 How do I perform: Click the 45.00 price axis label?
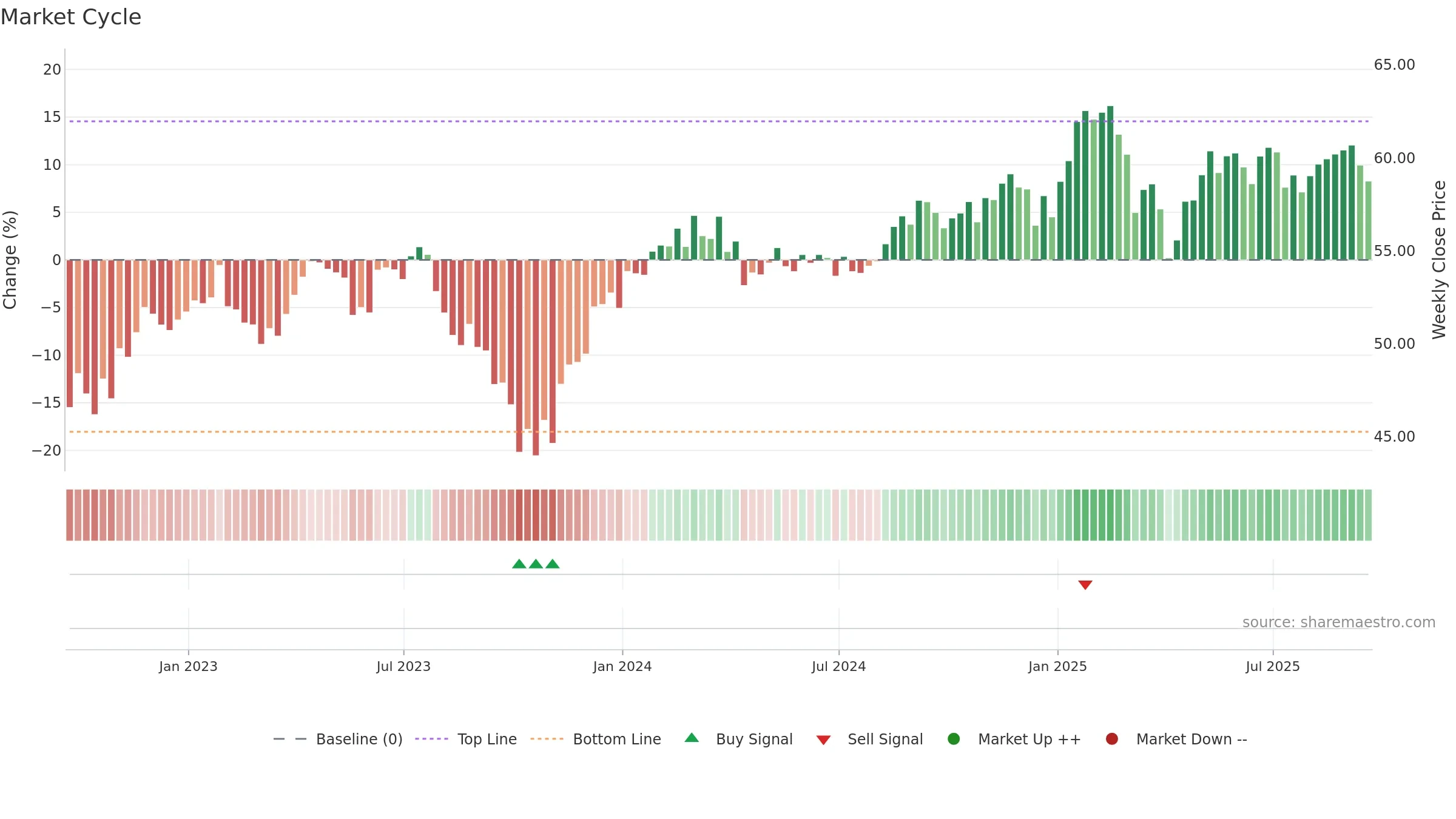[1394, 436]
